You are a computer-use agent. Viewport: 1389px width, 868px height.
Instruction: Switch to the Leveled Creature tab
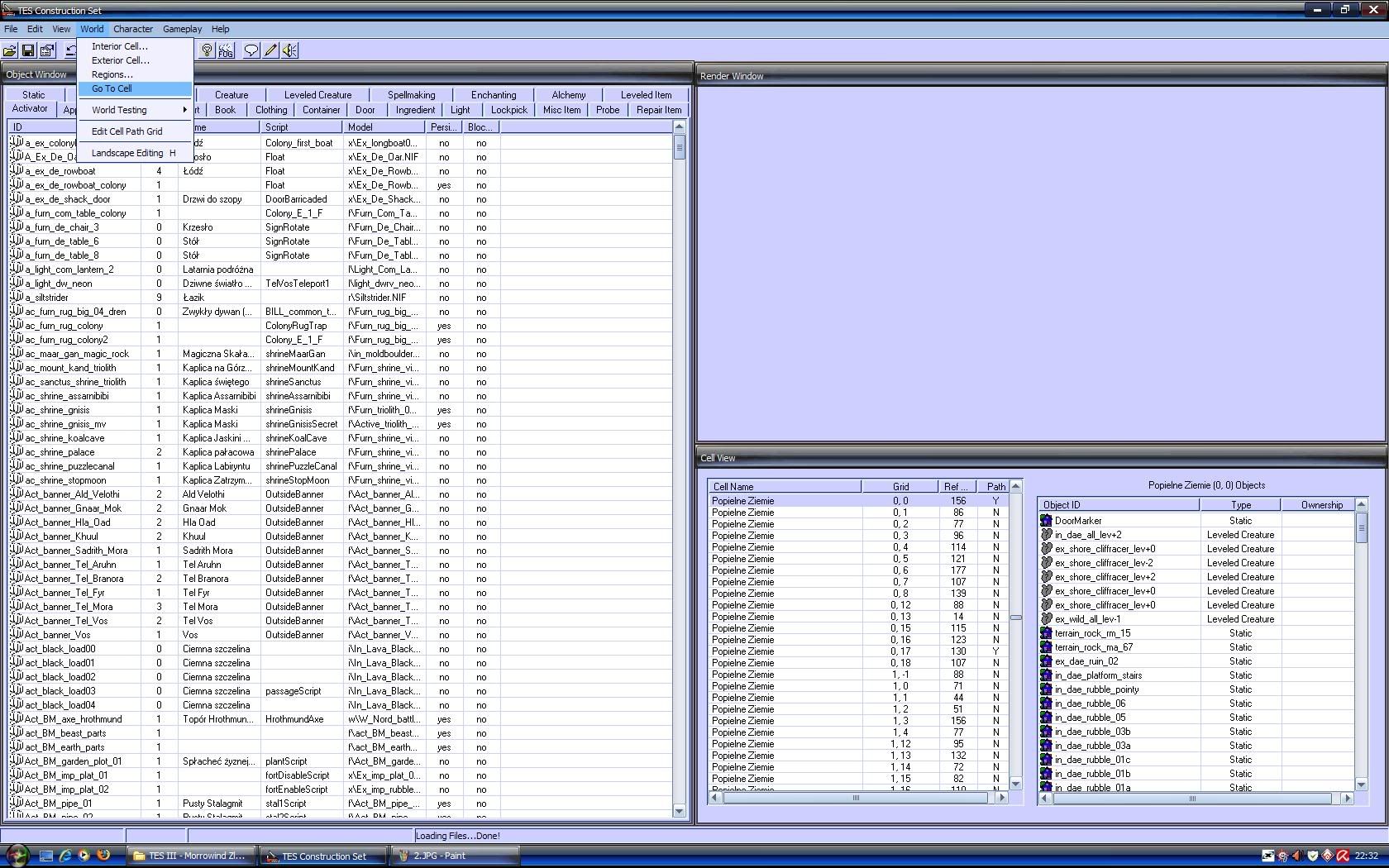tap(317, 95)
